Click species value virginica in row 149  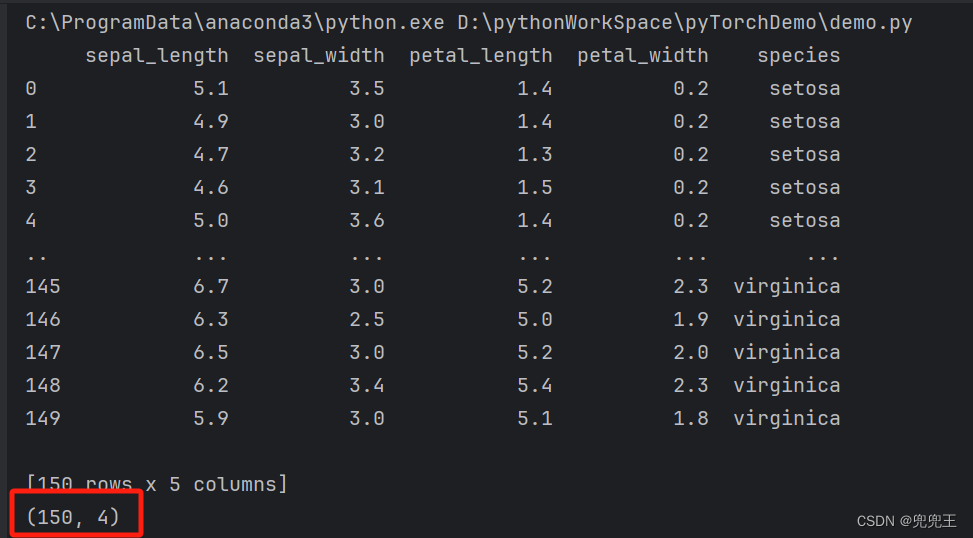click(x=787, y=418)
